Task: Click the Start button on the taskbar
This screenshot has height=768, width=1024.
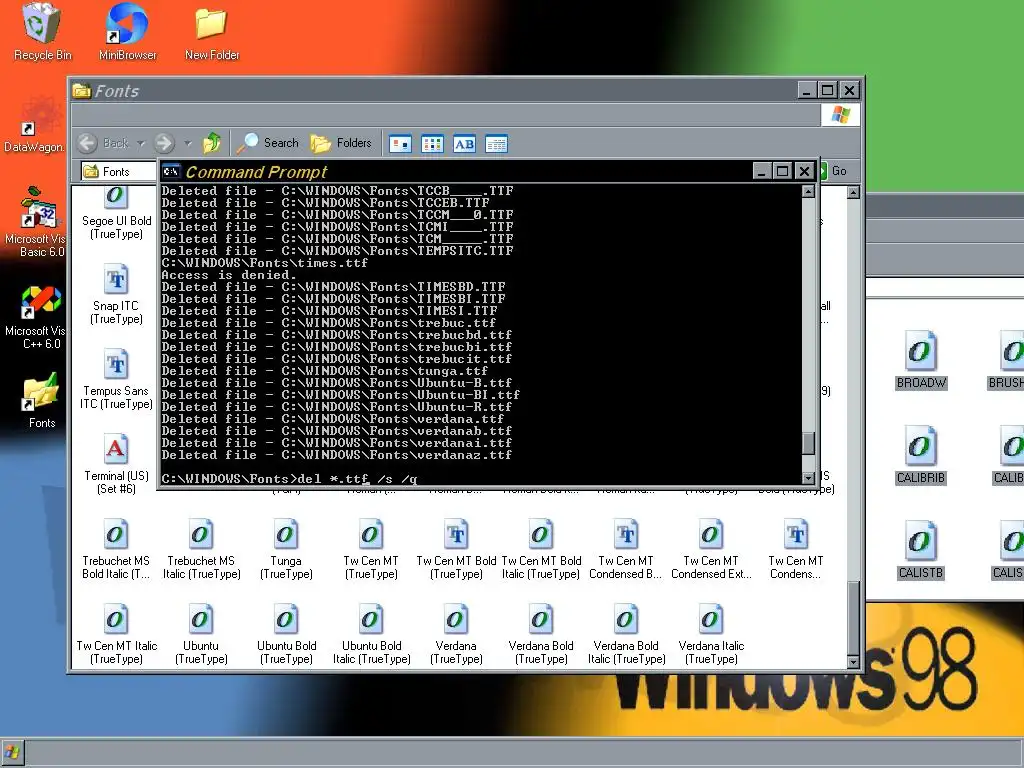Action: (x=12, y=752)
